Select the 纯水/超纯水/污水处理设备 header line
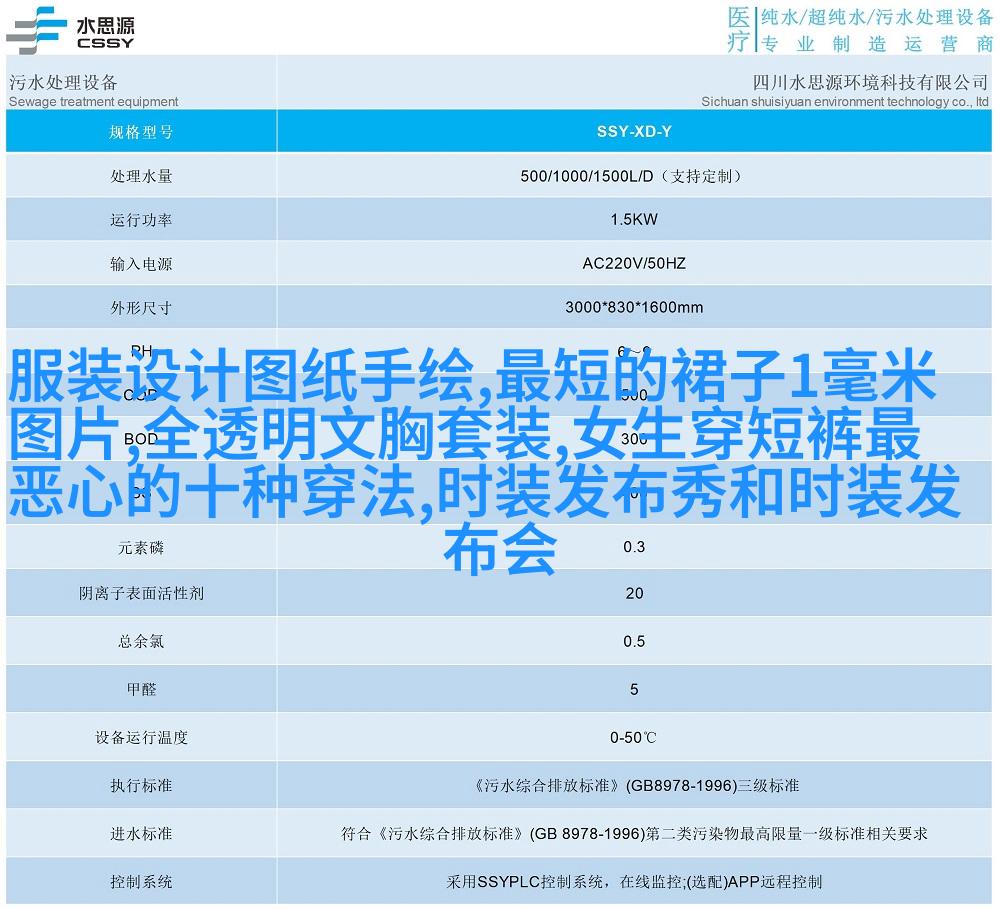The width and height of the screenshot is (1000, 910). [877, 17]
